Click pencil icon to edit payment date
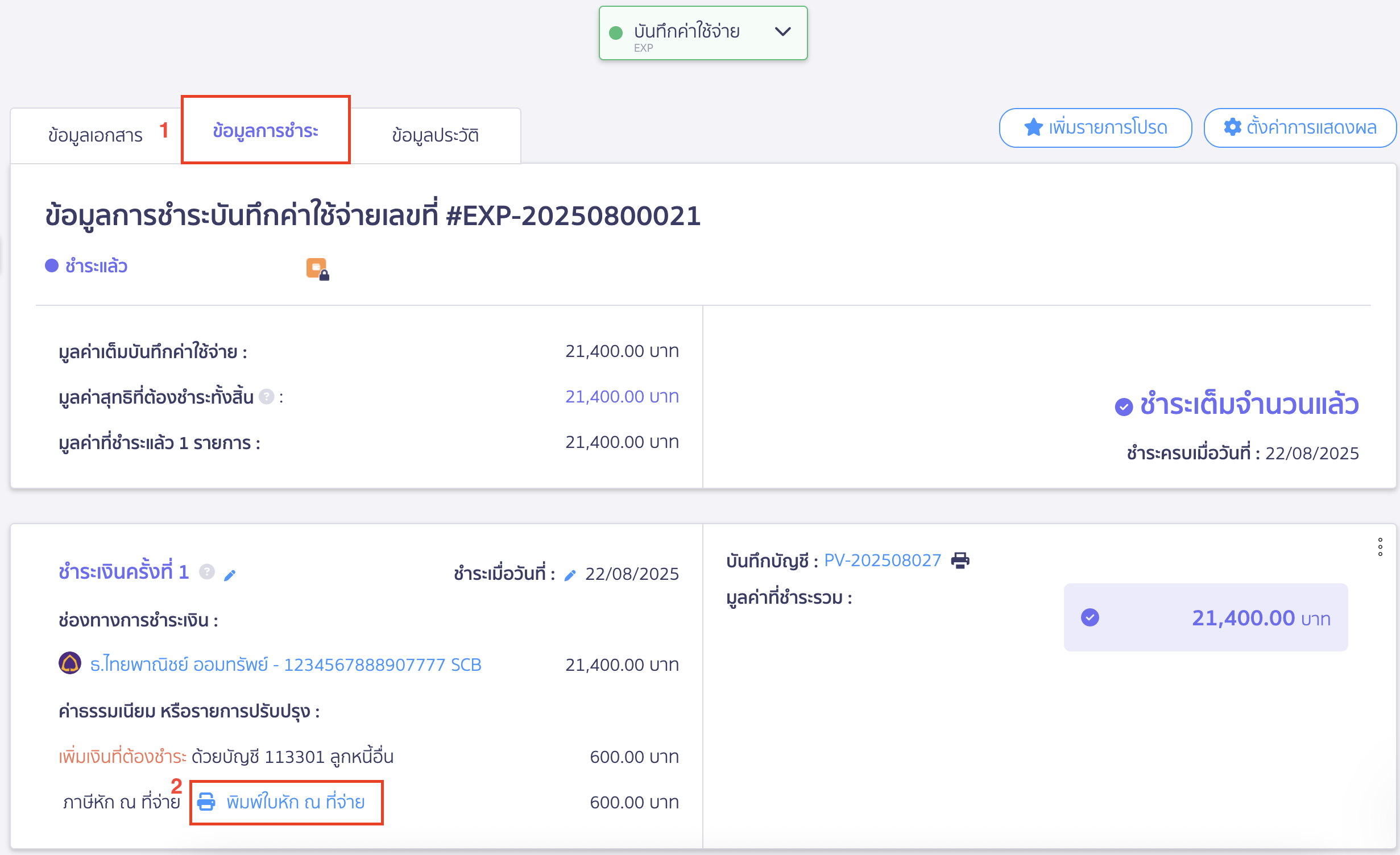 point(570,575)
